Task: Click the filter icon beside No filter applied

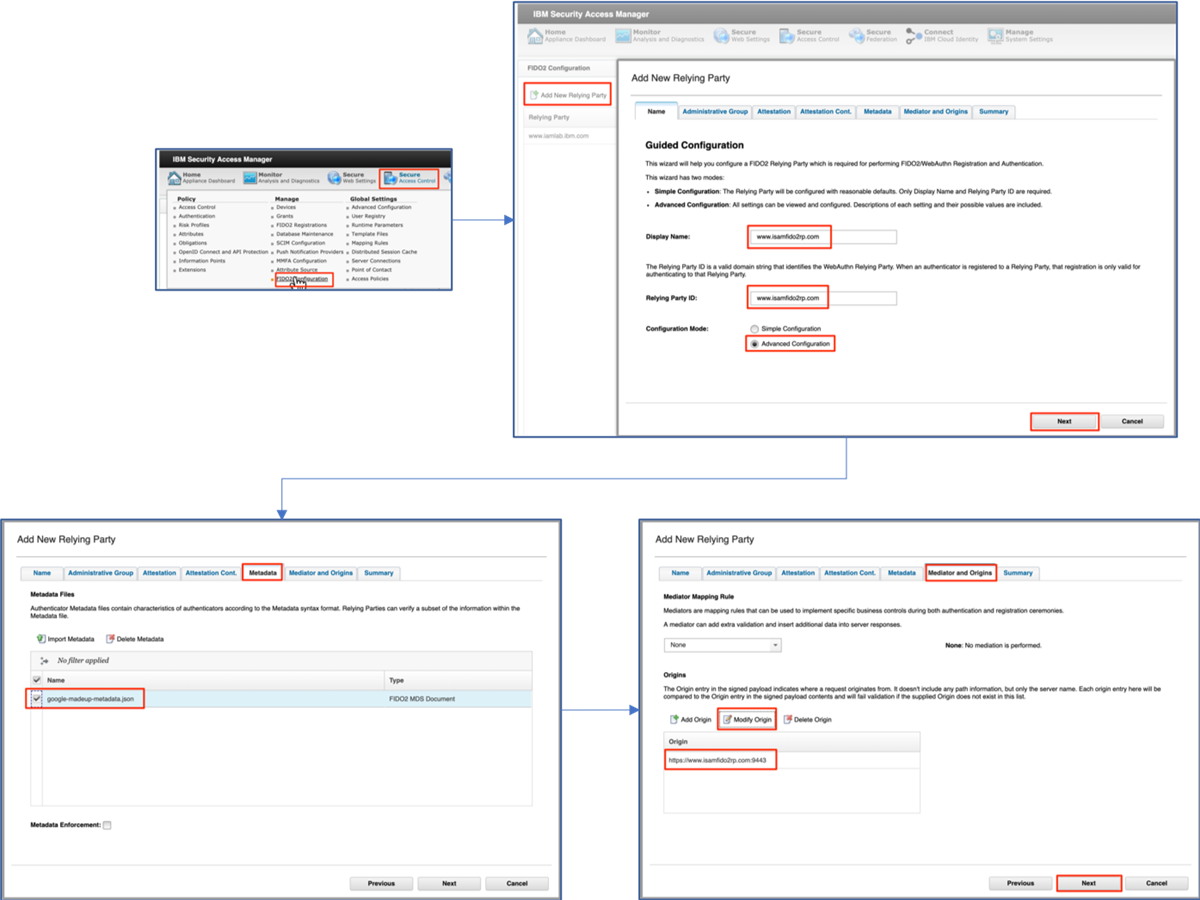Action: pos(44,661)
